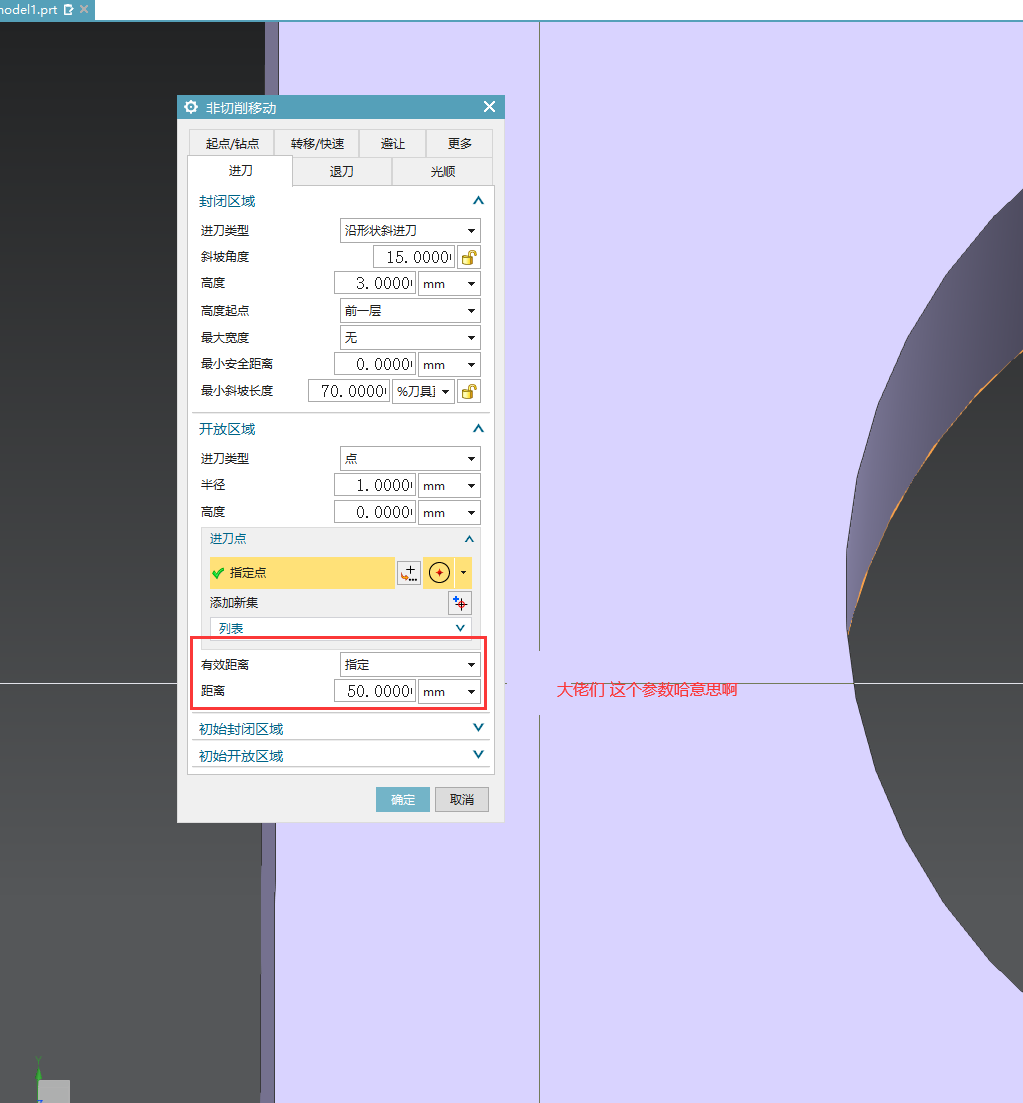
Task: Open unit dropdown for open-area 高度
Action: [x=449, y=512]
